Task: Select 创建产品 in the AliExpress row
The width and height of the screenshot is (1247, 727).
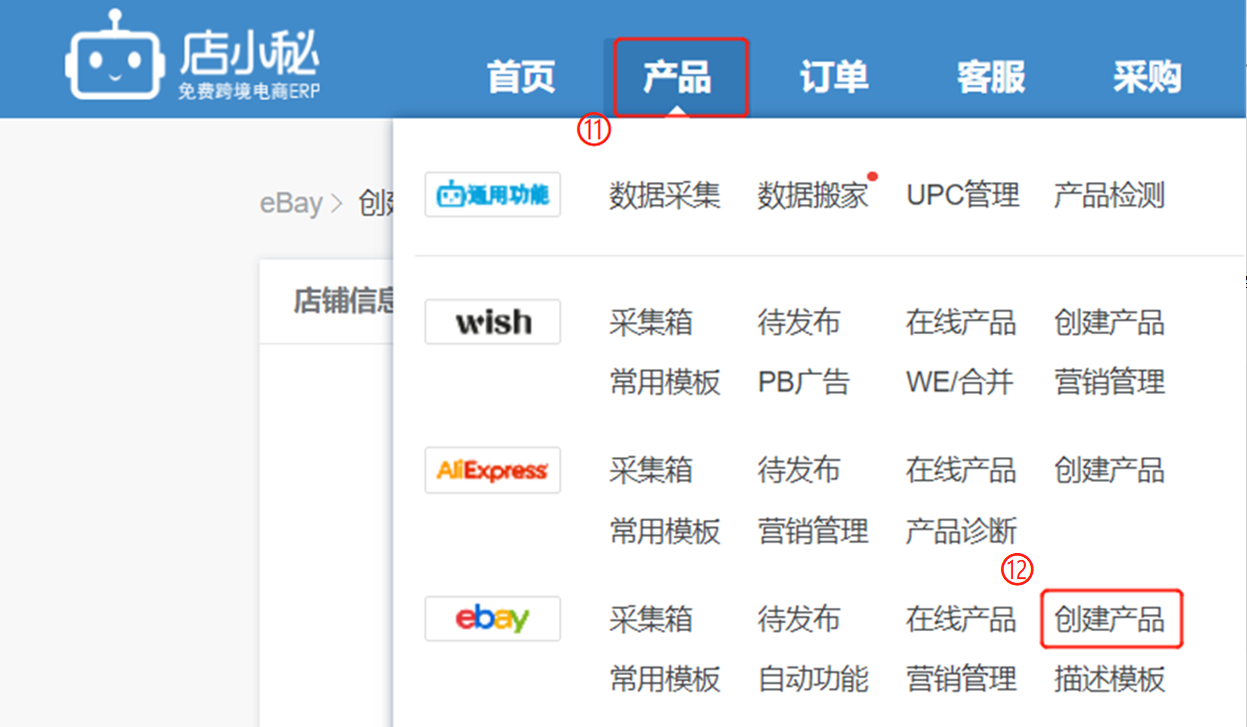Action: pos(1110,470)
